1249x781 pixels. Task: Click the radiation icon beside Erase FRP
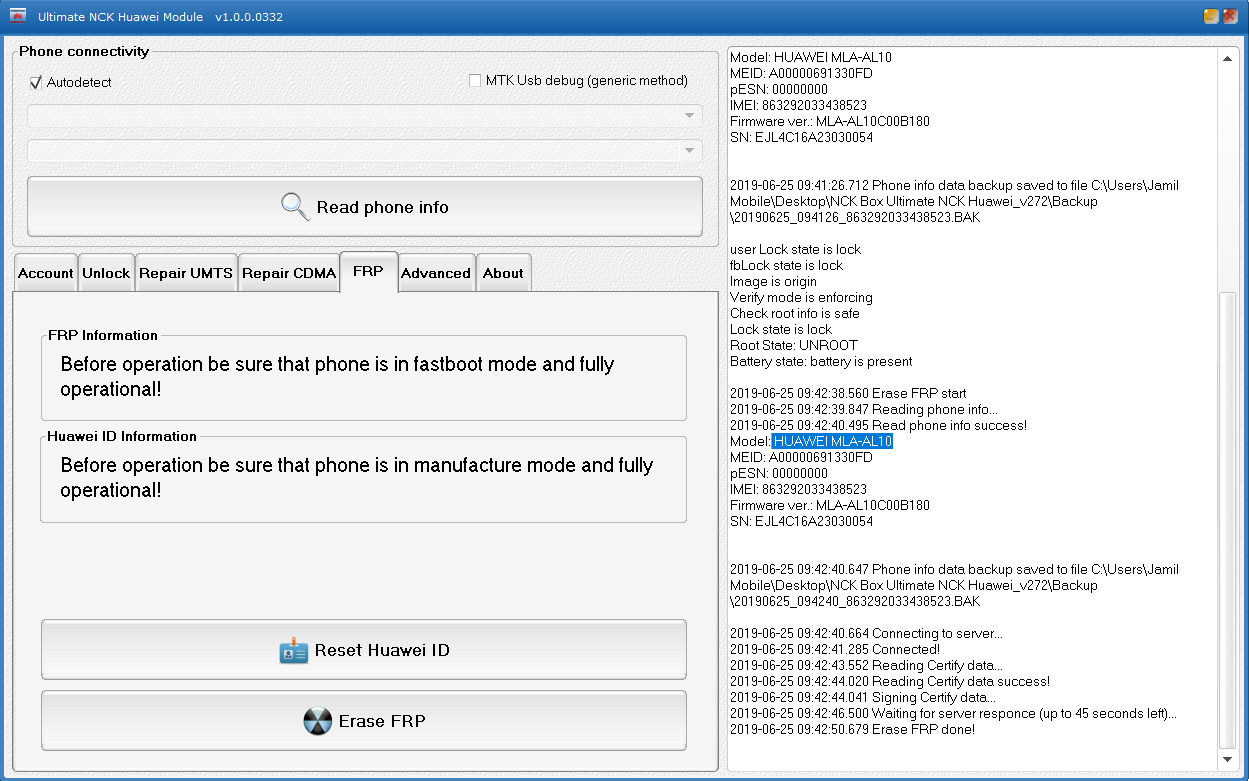tap(318, 721)
